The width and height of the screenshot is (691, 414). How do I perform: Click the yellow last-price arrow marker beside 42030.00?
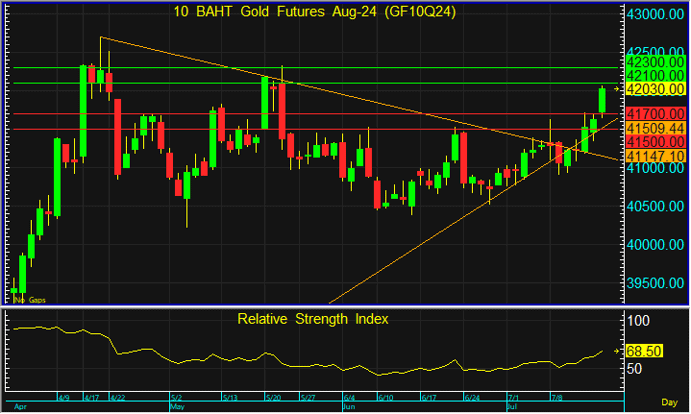point(616,89)
